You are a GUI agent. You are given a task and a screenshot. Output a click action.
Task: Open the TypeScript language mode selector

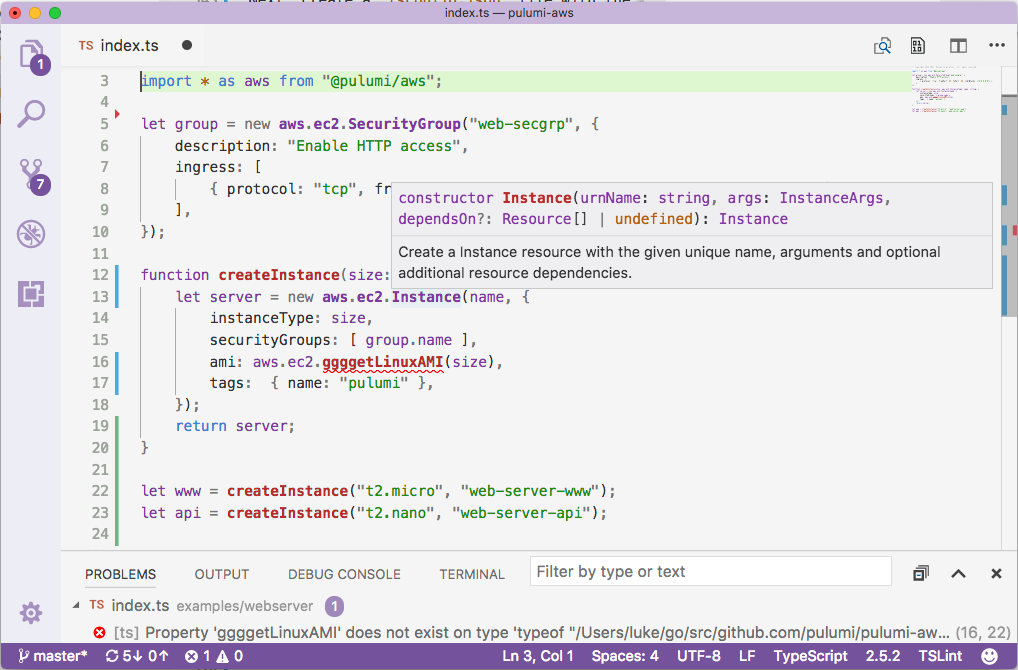point(810,656)
